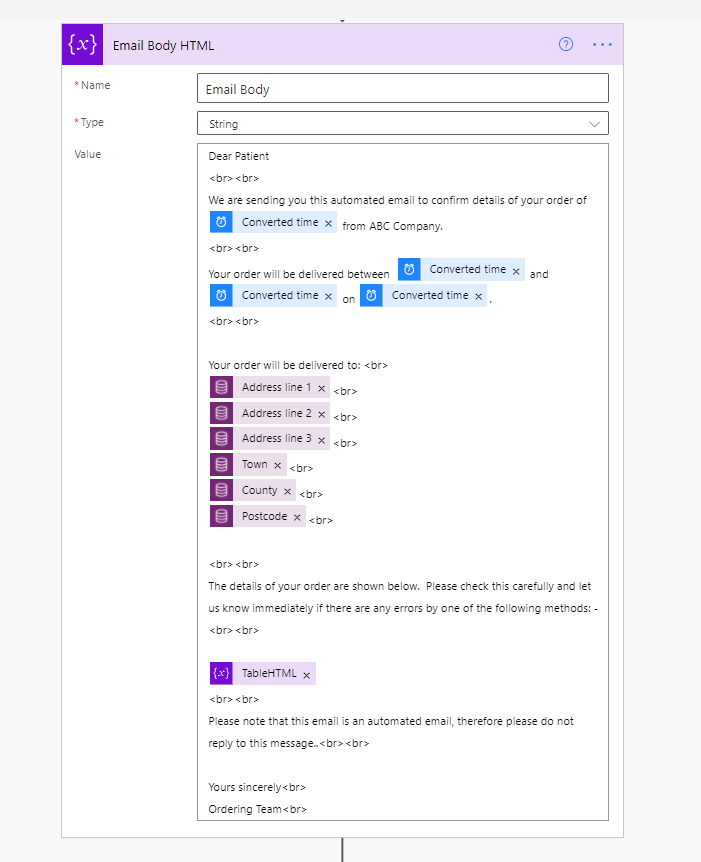Screen dimensions: 701x862
Task: Click the Name field containing Email Body
Action: click(402, 89)
